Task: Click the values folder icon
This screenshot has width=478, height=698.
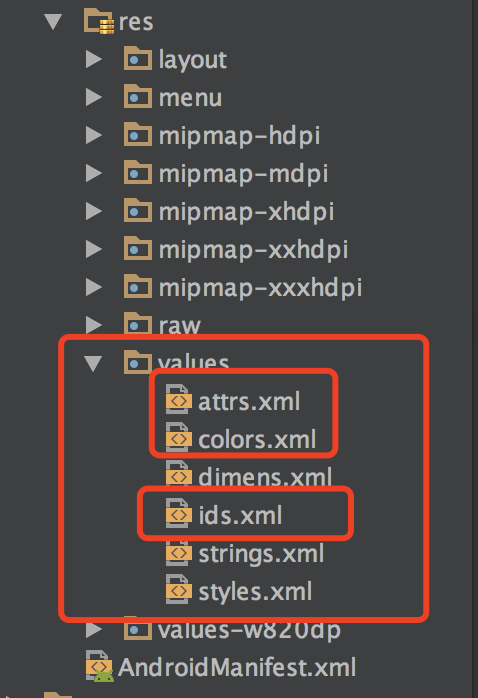Action: [x=138, y=362]
